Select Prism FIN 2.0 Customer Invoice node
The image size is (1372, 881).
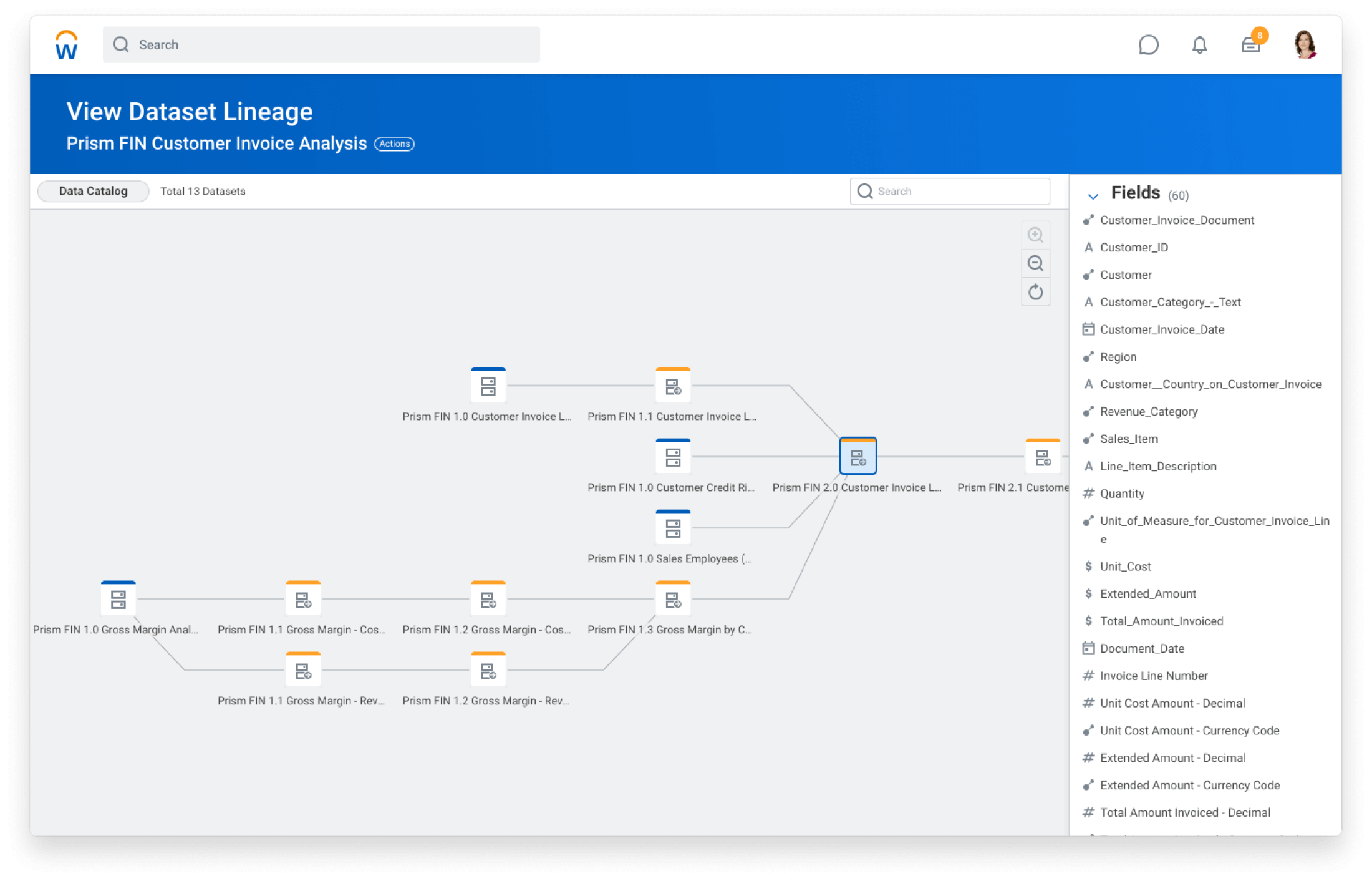[857, 457]
